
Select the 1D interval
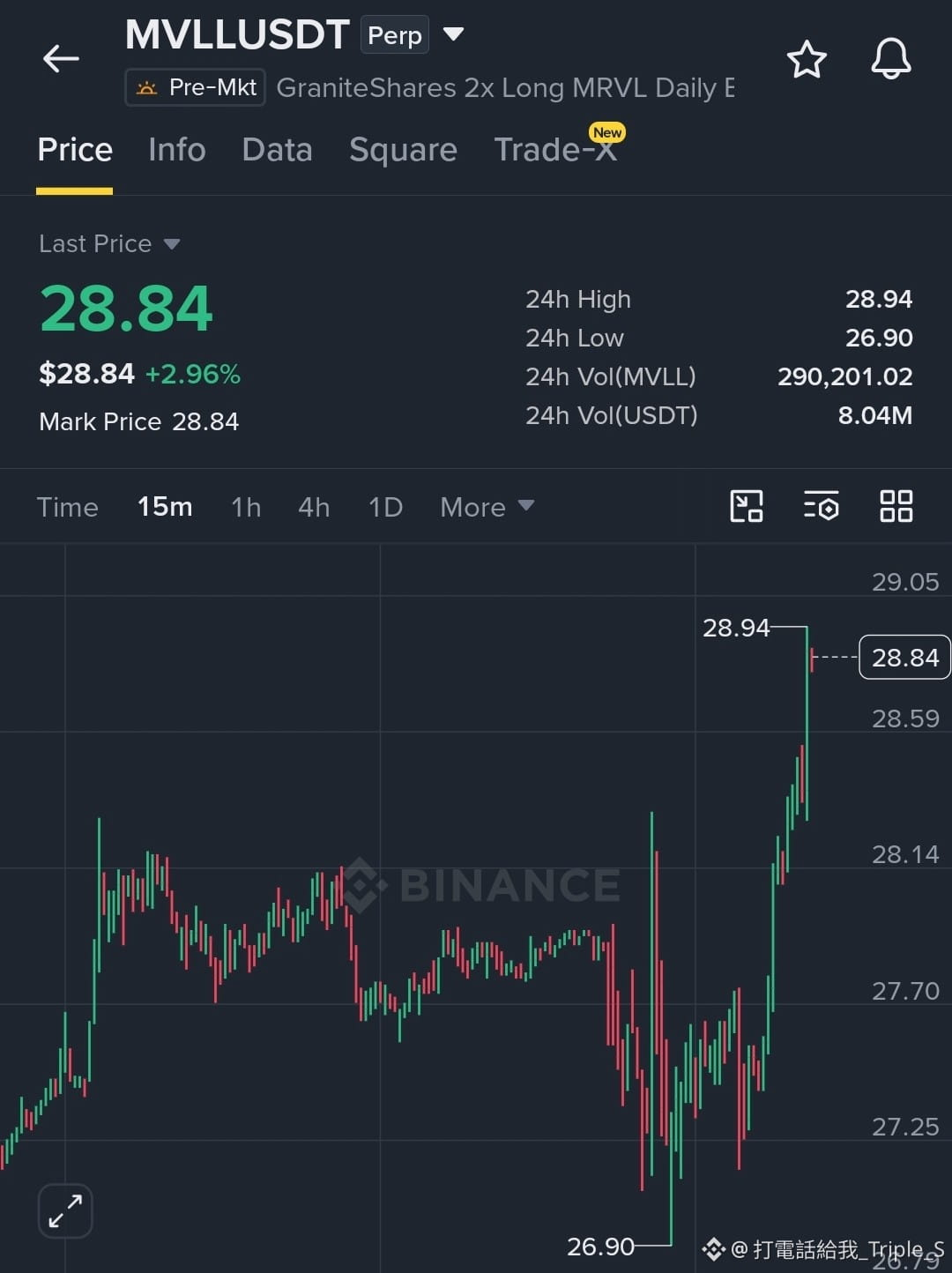[x=385, y=507]
